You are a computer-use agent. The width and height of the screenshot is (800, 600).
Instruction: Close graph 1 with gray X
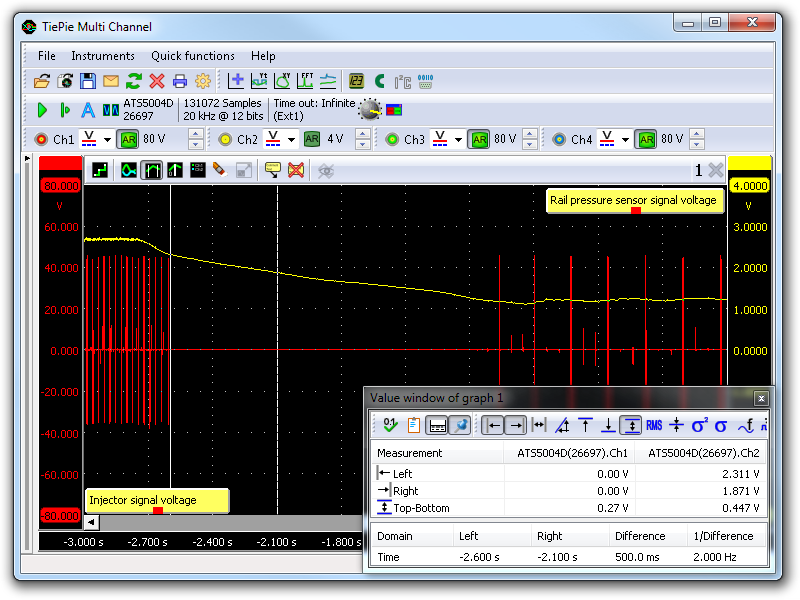click(716, 170)
